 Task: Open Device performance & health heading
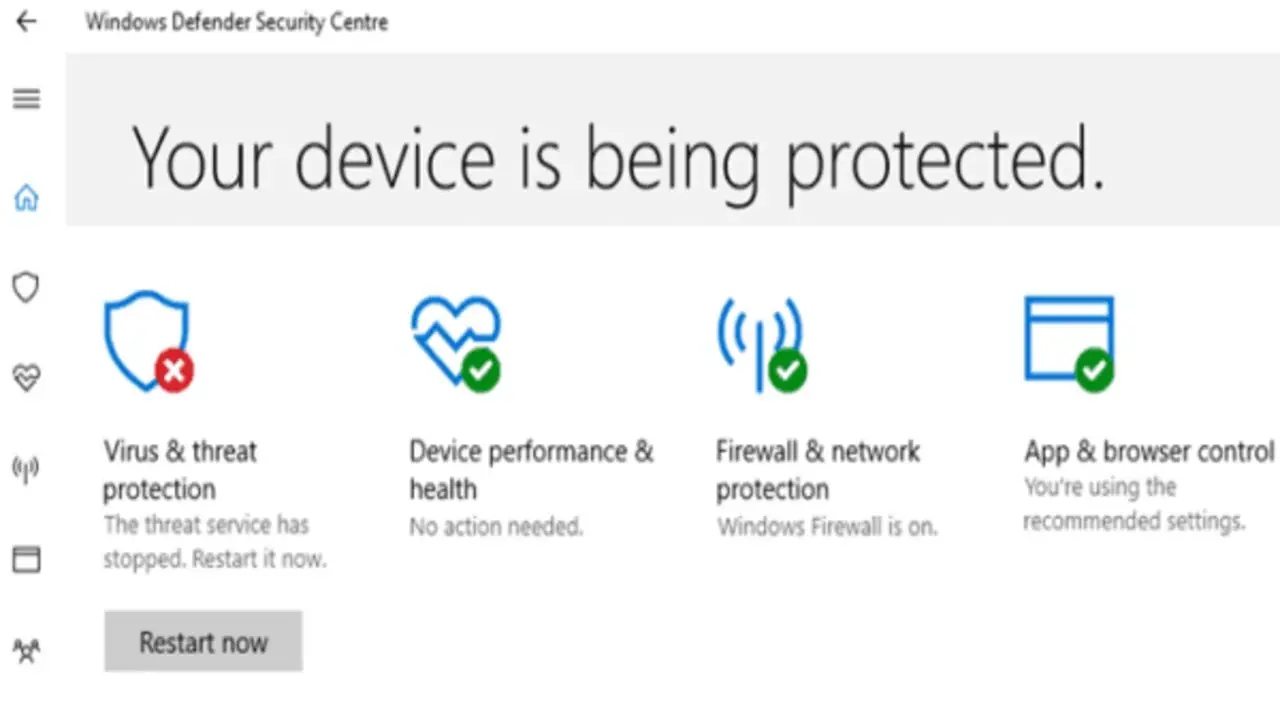click(531, 470)
